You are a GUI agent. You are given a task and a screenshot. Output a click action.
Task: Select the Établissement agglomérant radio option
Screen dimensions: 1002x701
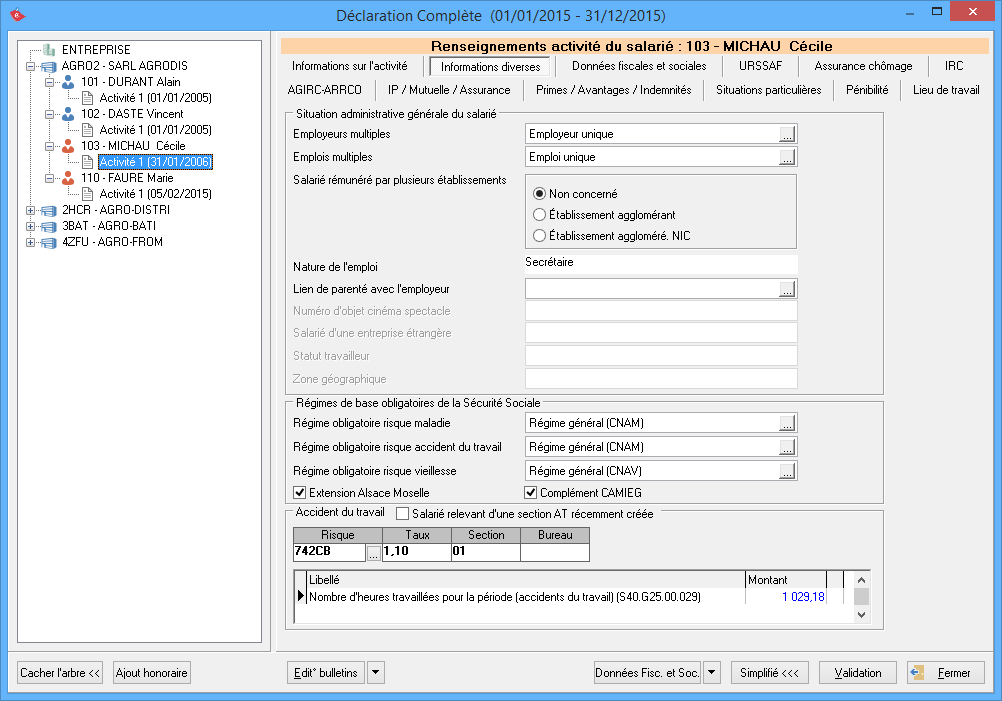pyautogui.click(x=540, y=215)
